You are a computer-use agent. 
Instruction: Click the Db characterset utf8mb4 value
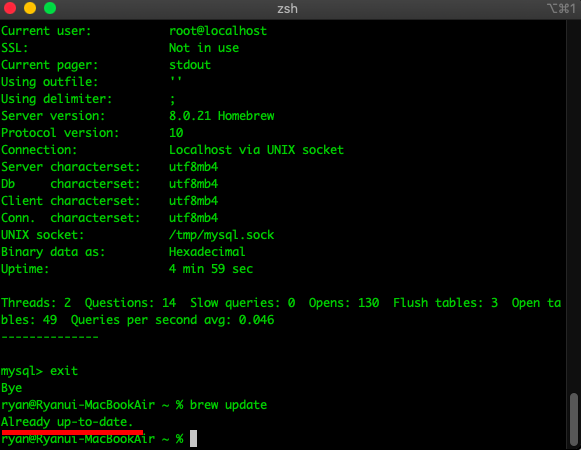(193, 184)
